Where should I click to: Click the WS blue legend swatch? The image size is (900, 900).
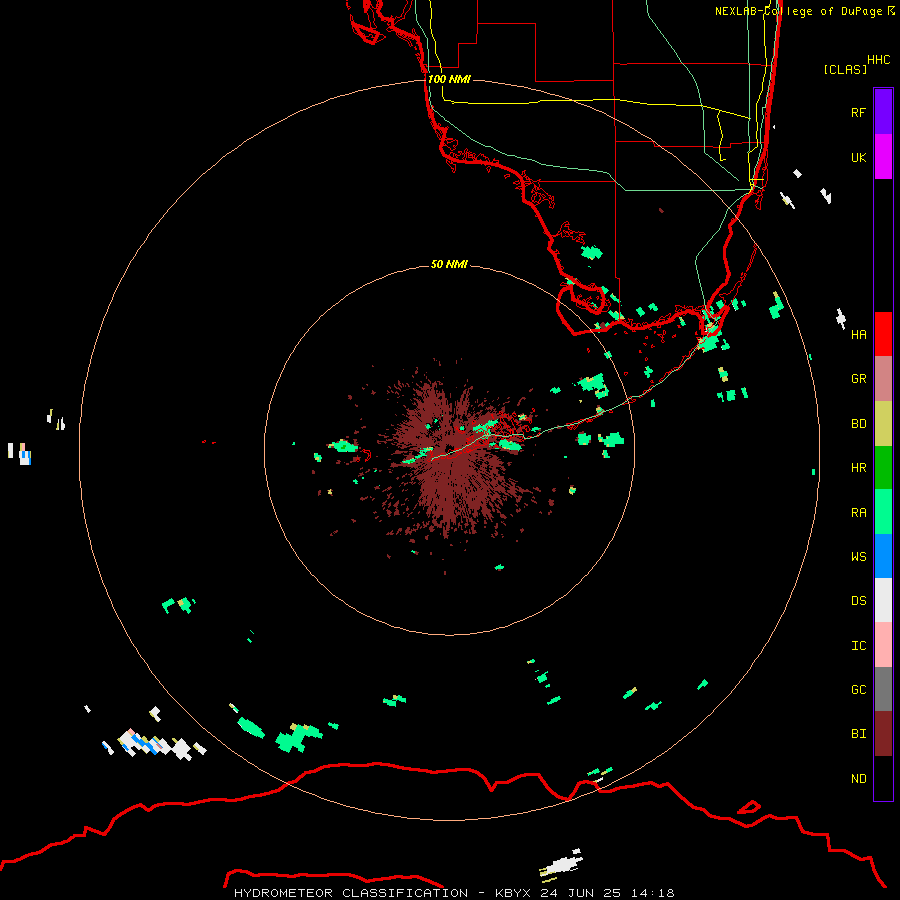point(883,556)
